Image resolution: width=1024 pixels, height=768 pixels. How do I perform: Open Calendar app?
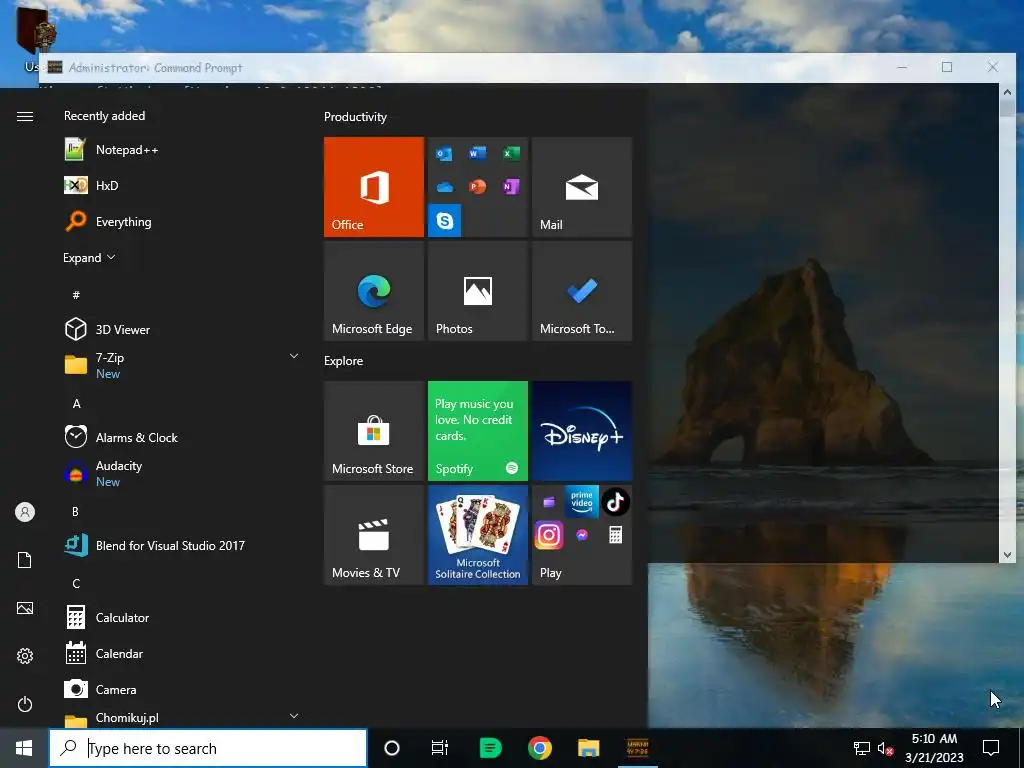182,653
